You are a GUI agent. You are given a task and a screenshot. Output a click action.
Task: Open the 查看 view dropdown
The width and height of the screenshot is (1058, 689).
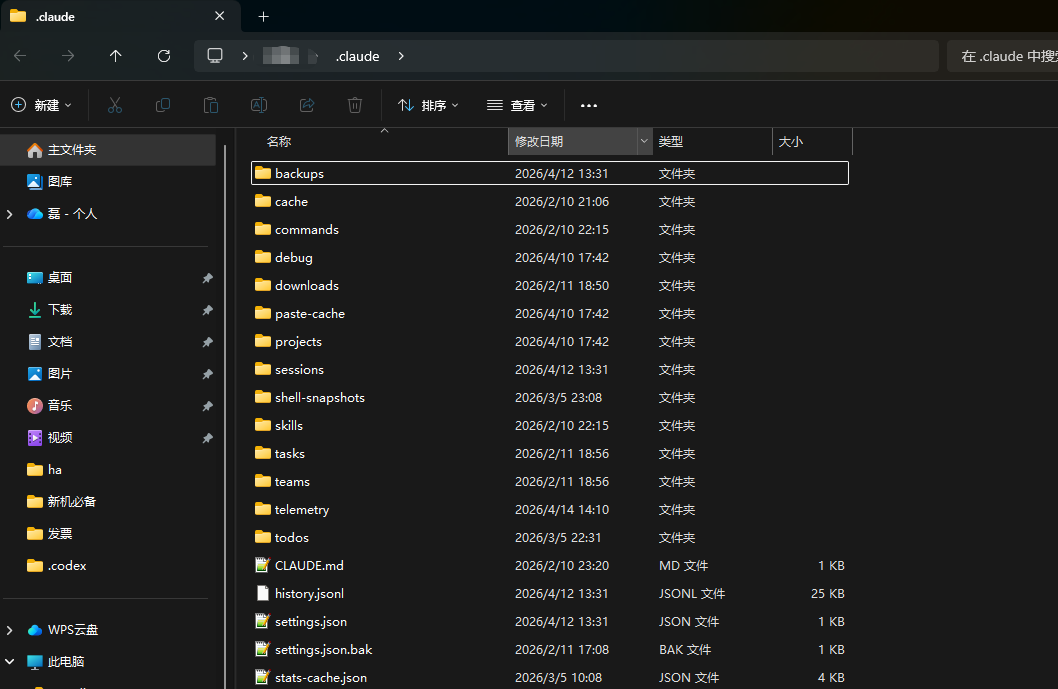[517, 105]
